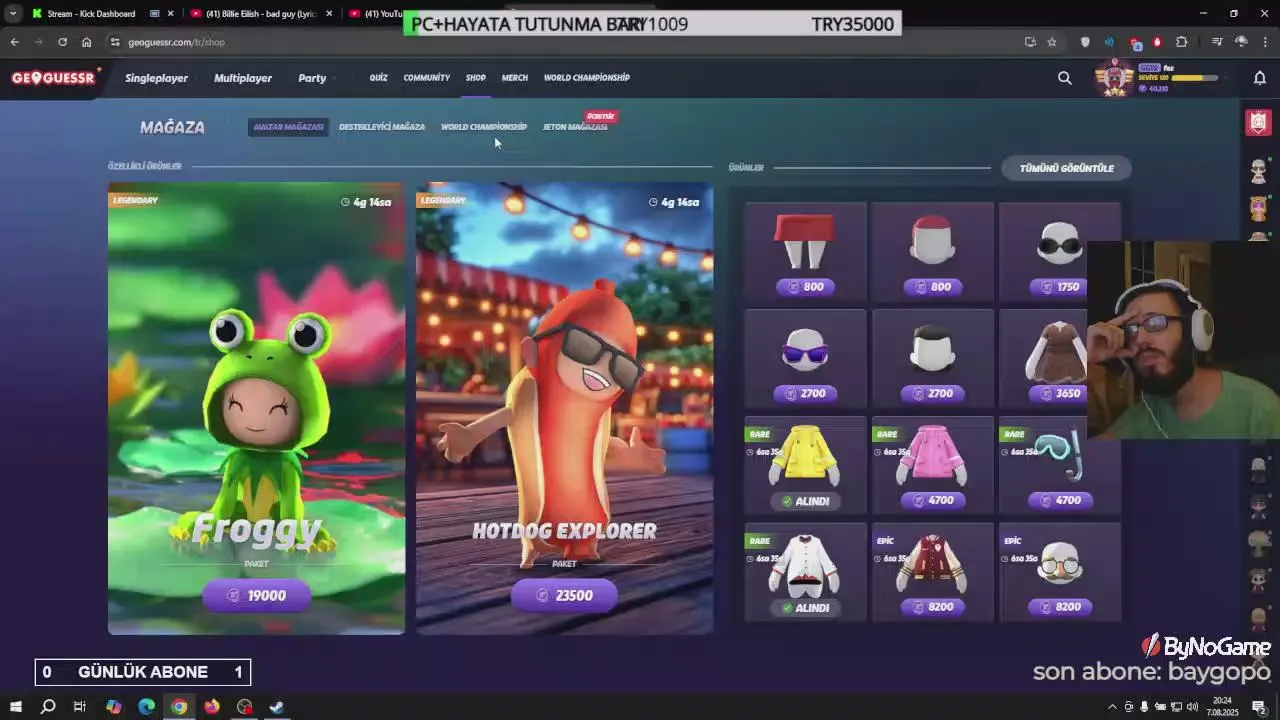Open the Singleplayer menu
This screenshot has height=720, width=1280.
(x=156, y=78)
